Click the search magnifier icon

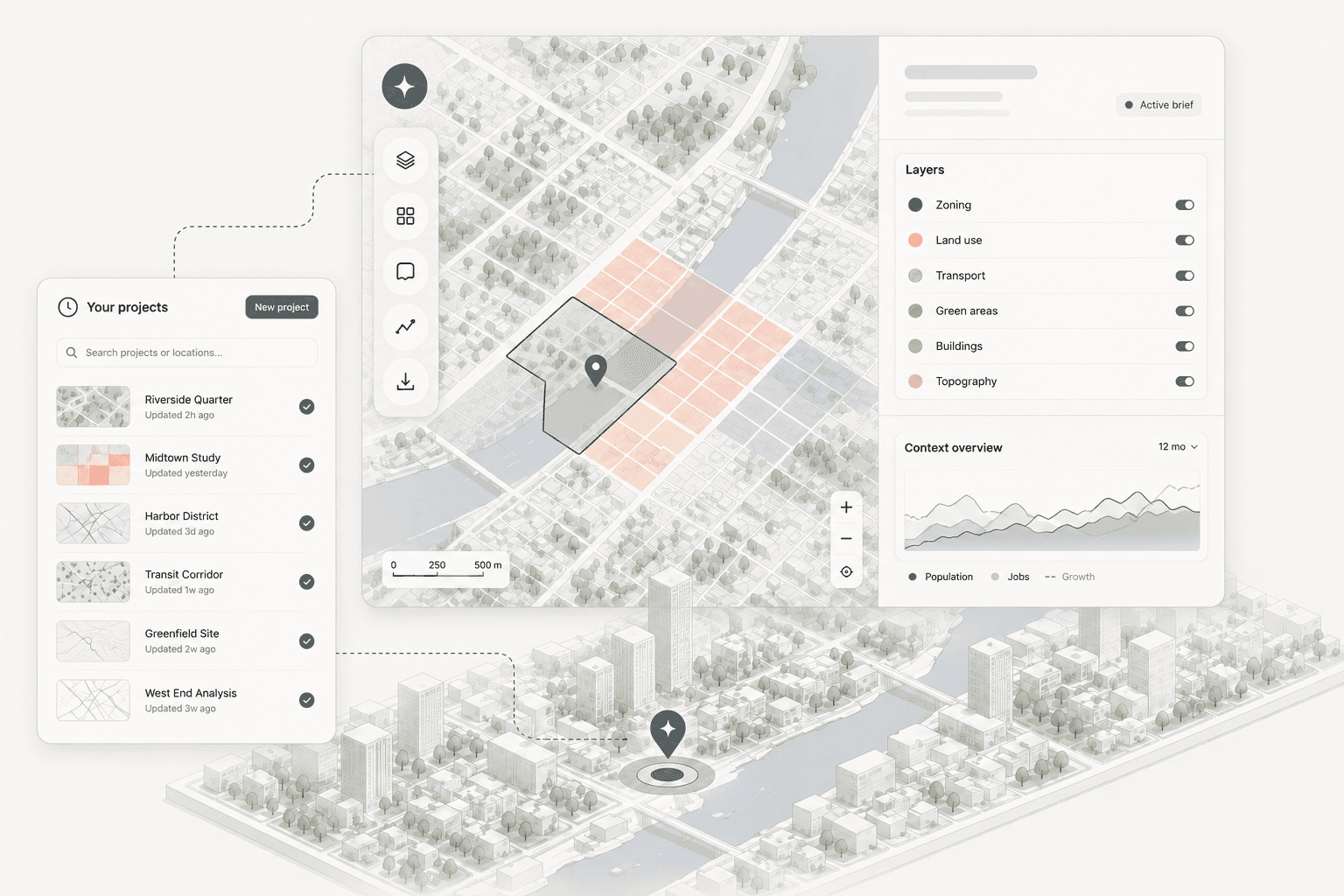click(72, 353)
